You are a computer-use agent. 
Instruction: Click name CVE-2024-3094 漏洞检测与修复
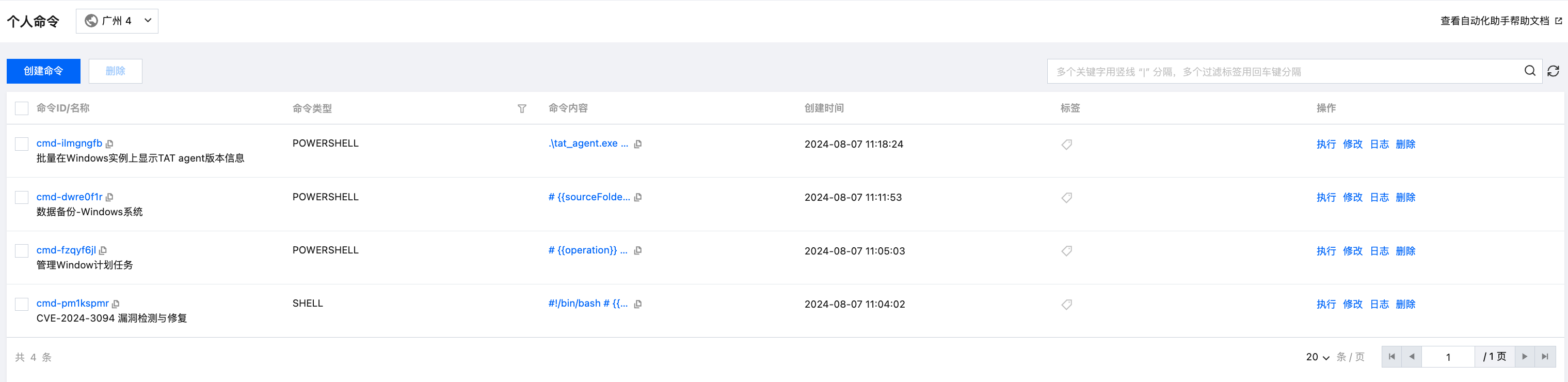pos(111,318)
